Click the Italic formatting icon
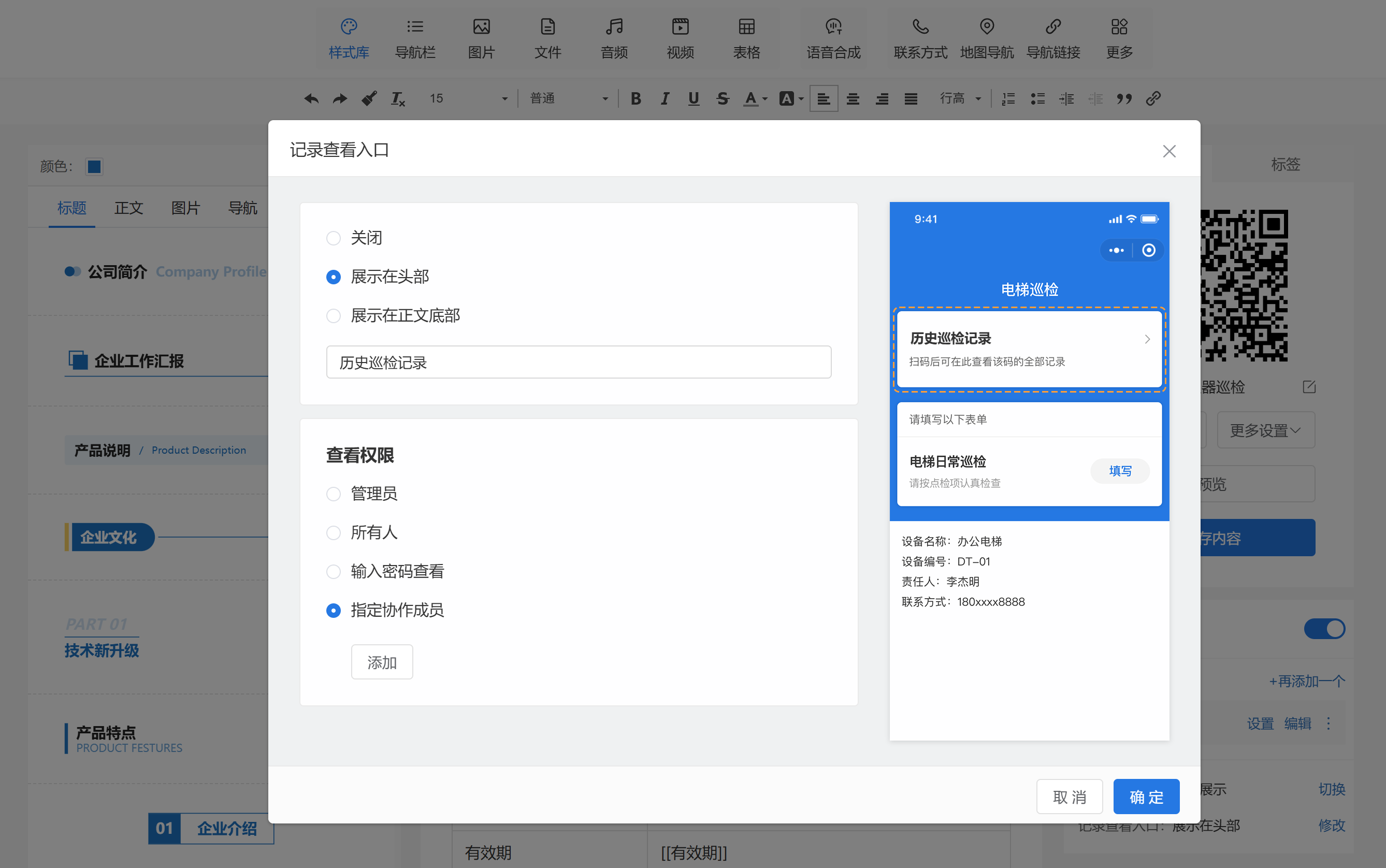The height and width of the screenshot is (868, 1386). (x=665, y=99)
